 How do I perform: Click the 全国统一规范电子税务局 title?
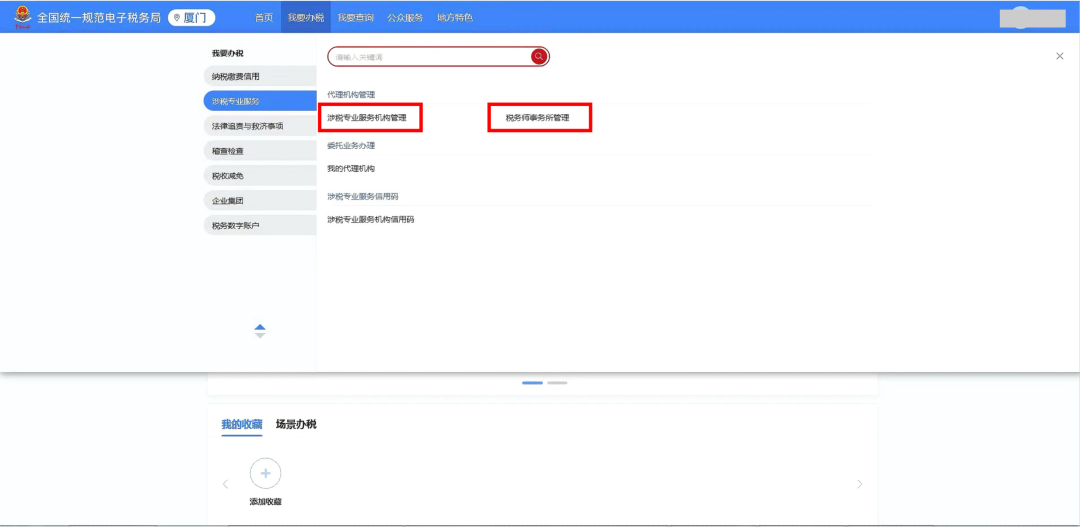(x=101, y=18)
